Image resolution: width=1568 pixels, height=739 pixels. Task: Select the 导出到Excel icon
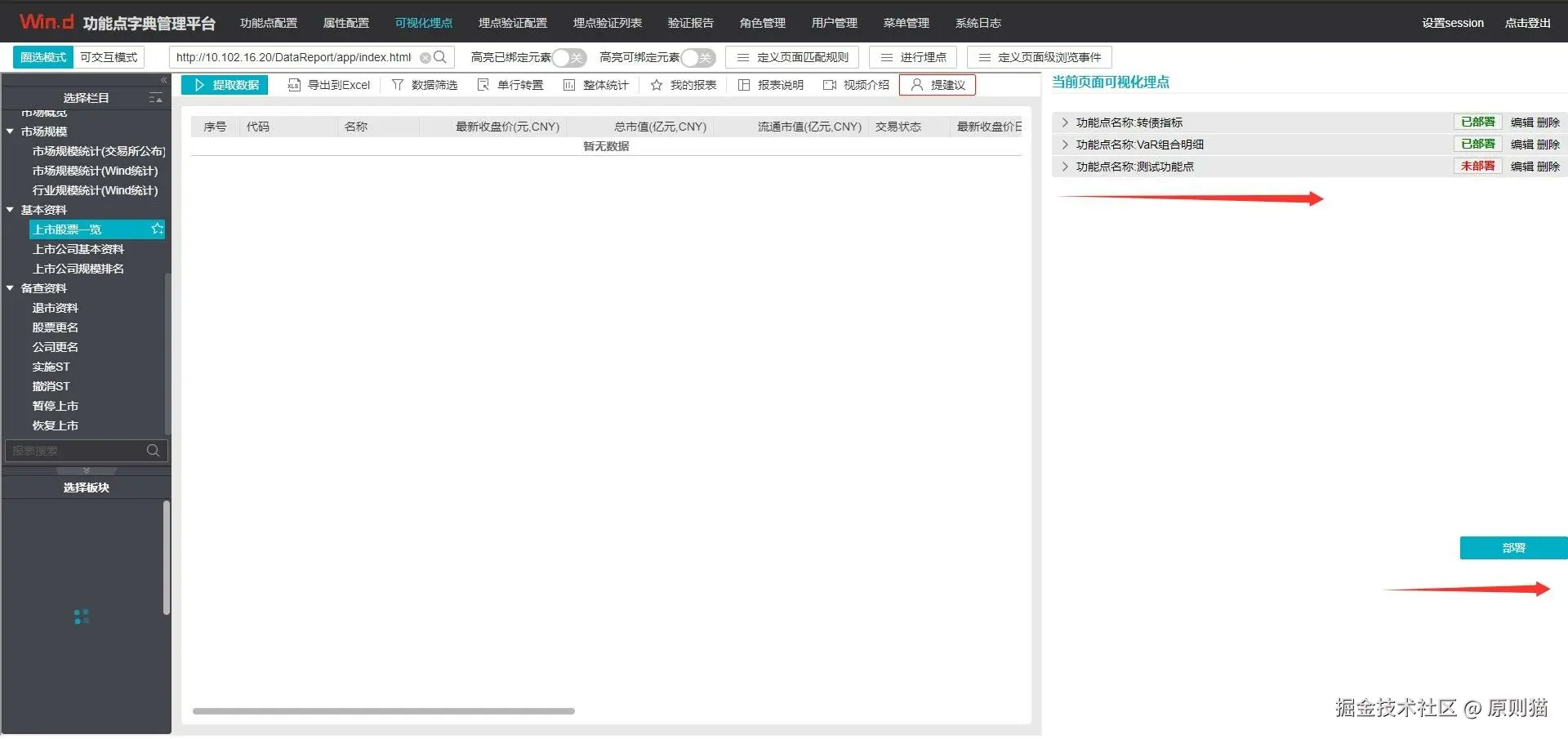(x=328, y=84)
